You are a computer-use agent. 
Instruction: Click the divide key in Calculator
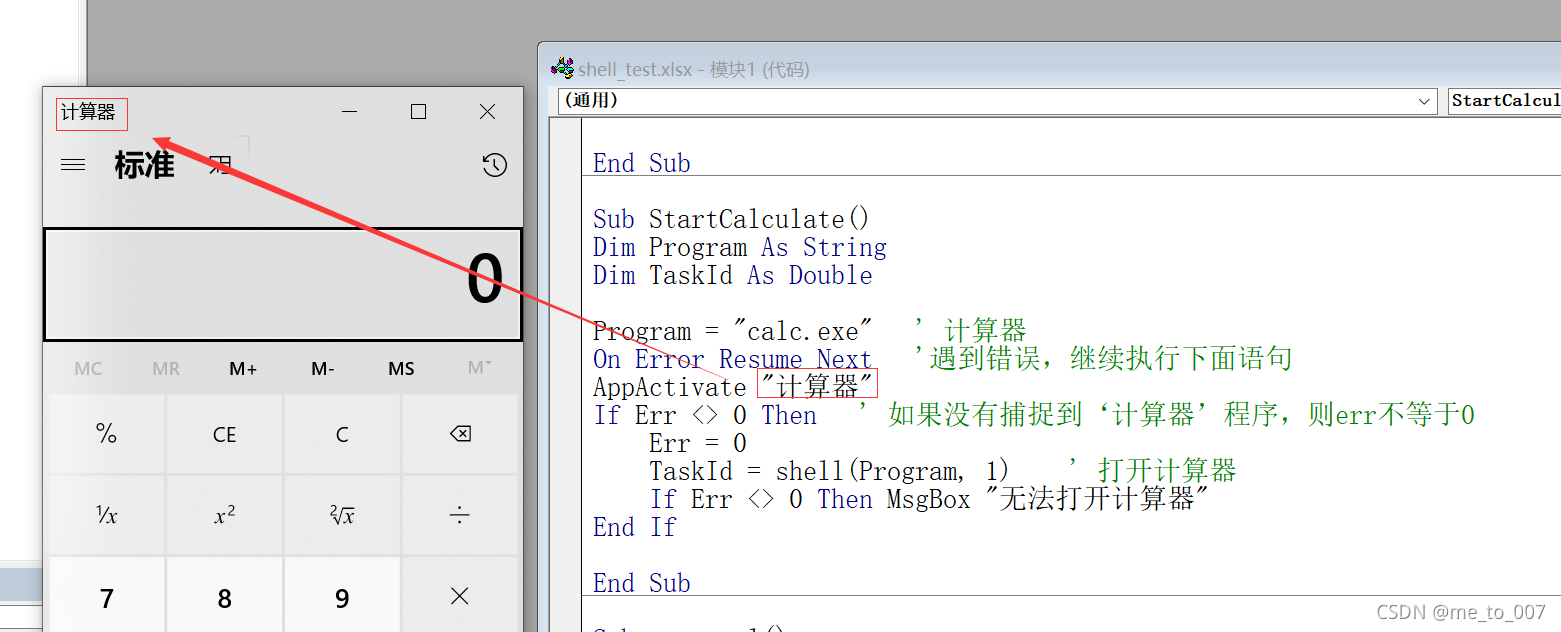coord(460,515)
